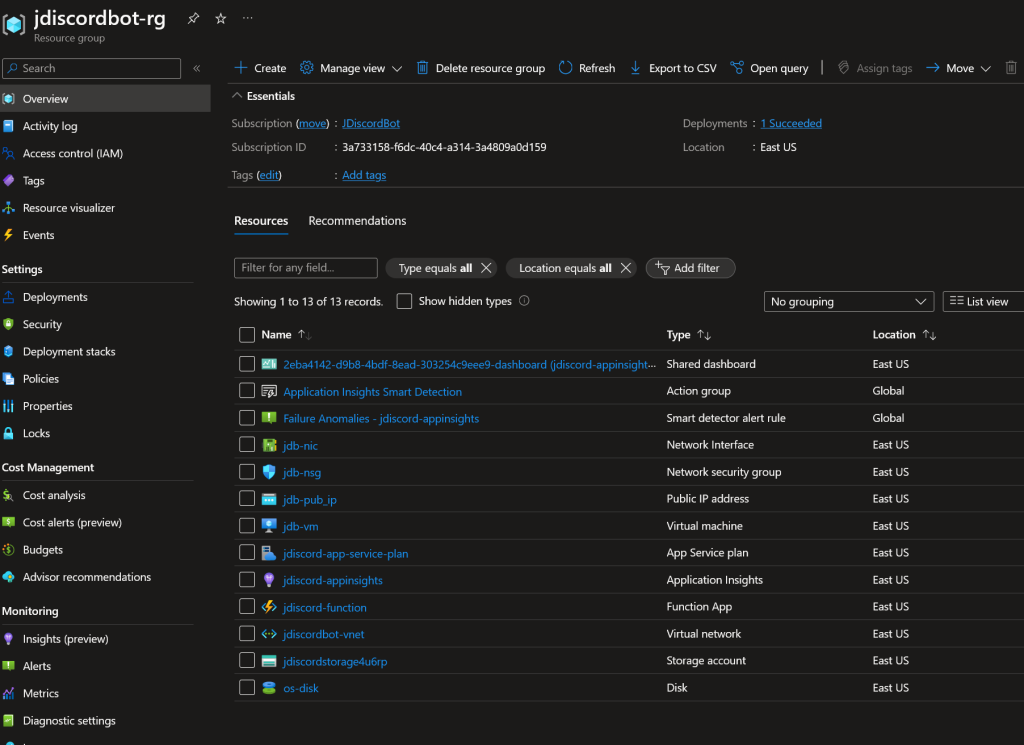Screen dimensions: 1024x745
Task: Click the sidebar Search field
Action: coord(91,69)
